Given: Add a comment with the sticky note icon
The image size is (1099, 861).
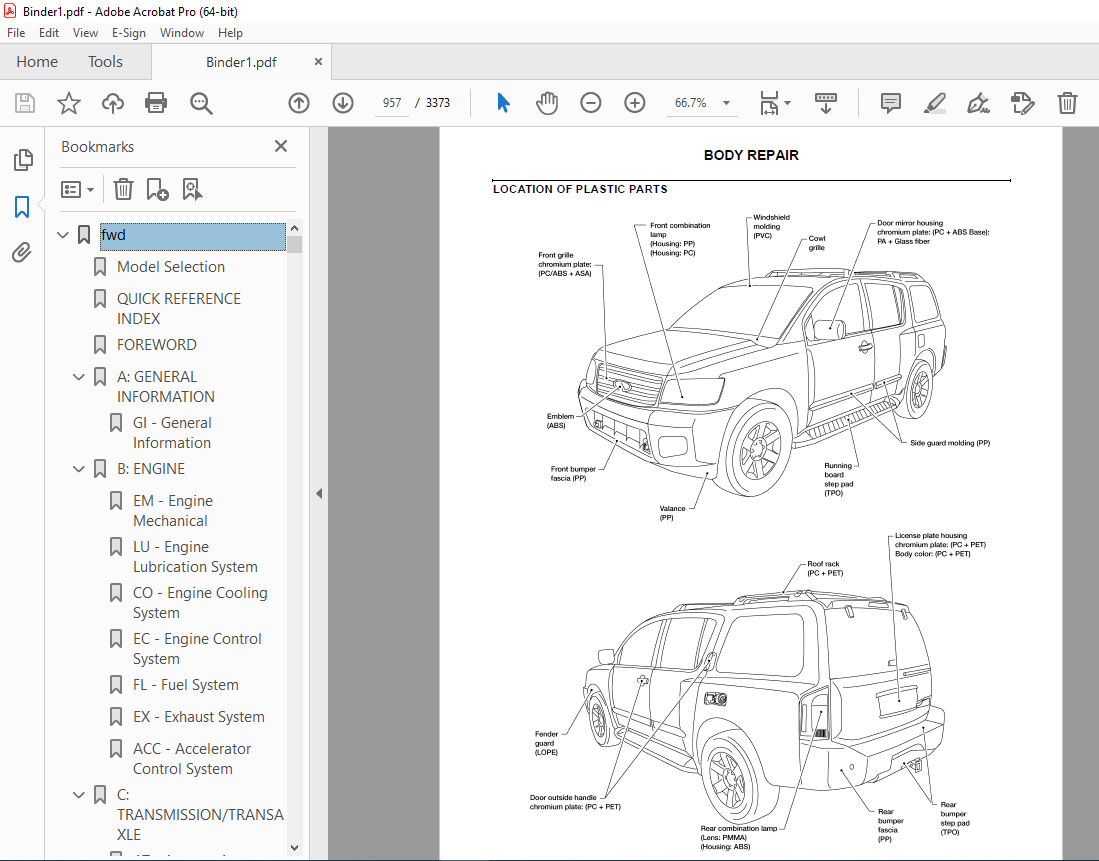Looking at the screenshot, I should pos(890,103).
